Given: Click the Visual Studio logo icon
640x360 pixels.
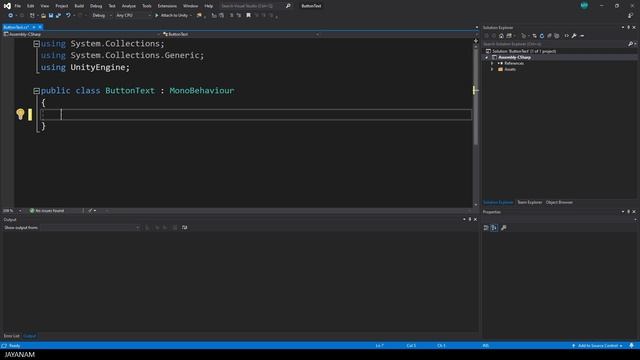Looking at the screenshot, I should (7, 6).
